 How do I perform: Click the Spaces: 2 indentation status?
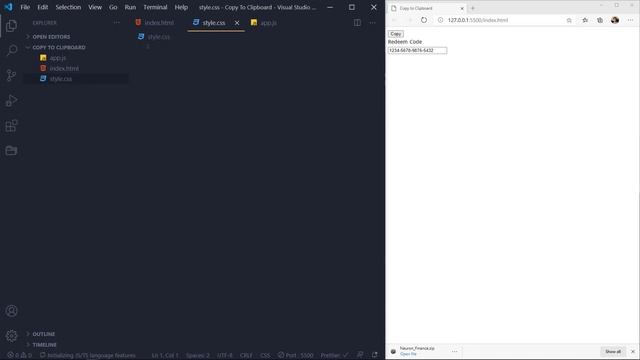(198, 355)
